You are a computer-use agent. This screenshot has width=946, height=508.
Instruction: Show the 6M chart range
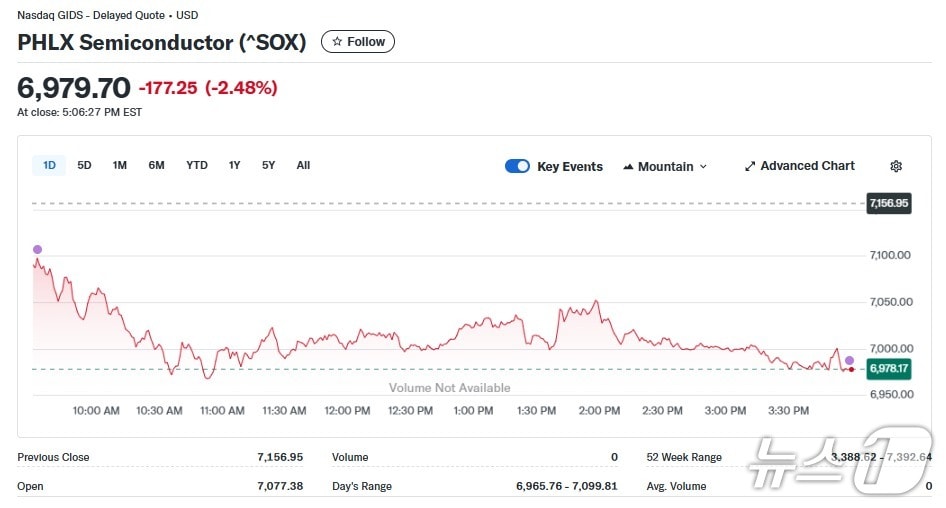(156, 165)
